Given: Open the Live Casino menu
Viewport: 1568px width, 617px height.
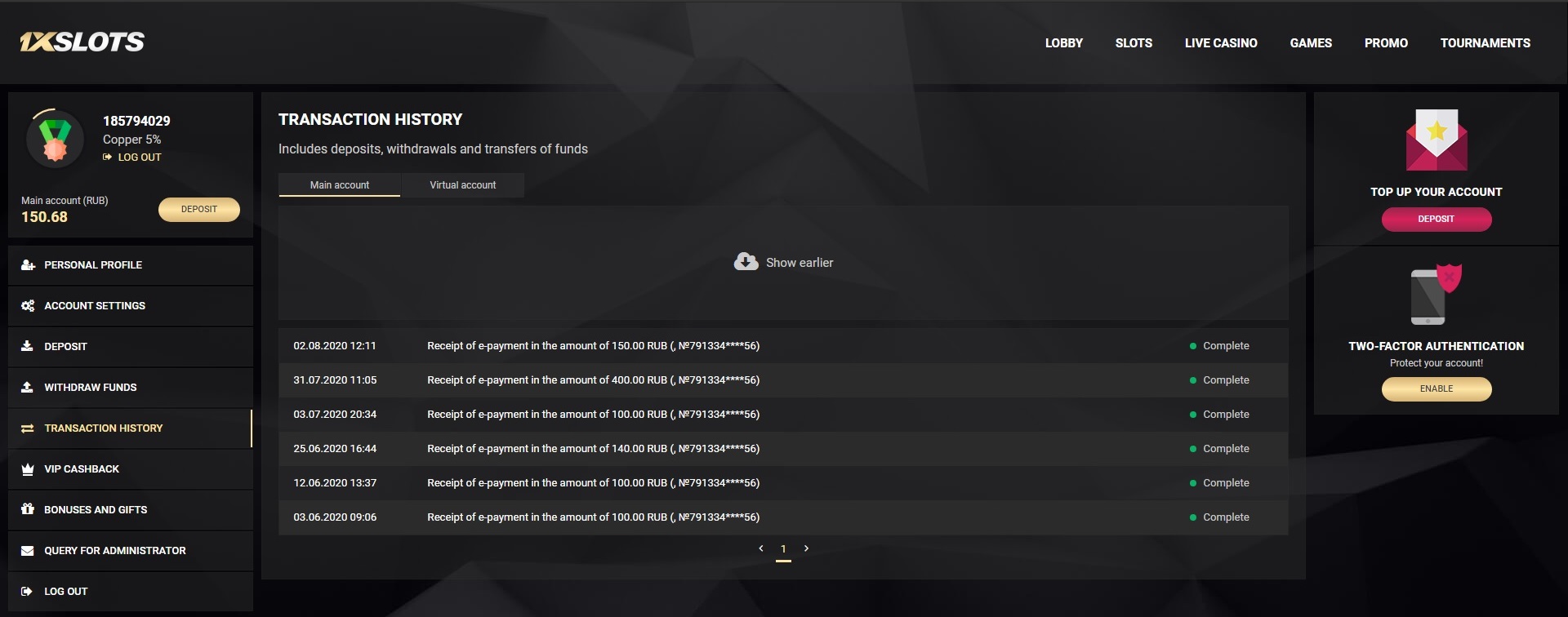Looking at the screenshot, I should point(1221,43).
